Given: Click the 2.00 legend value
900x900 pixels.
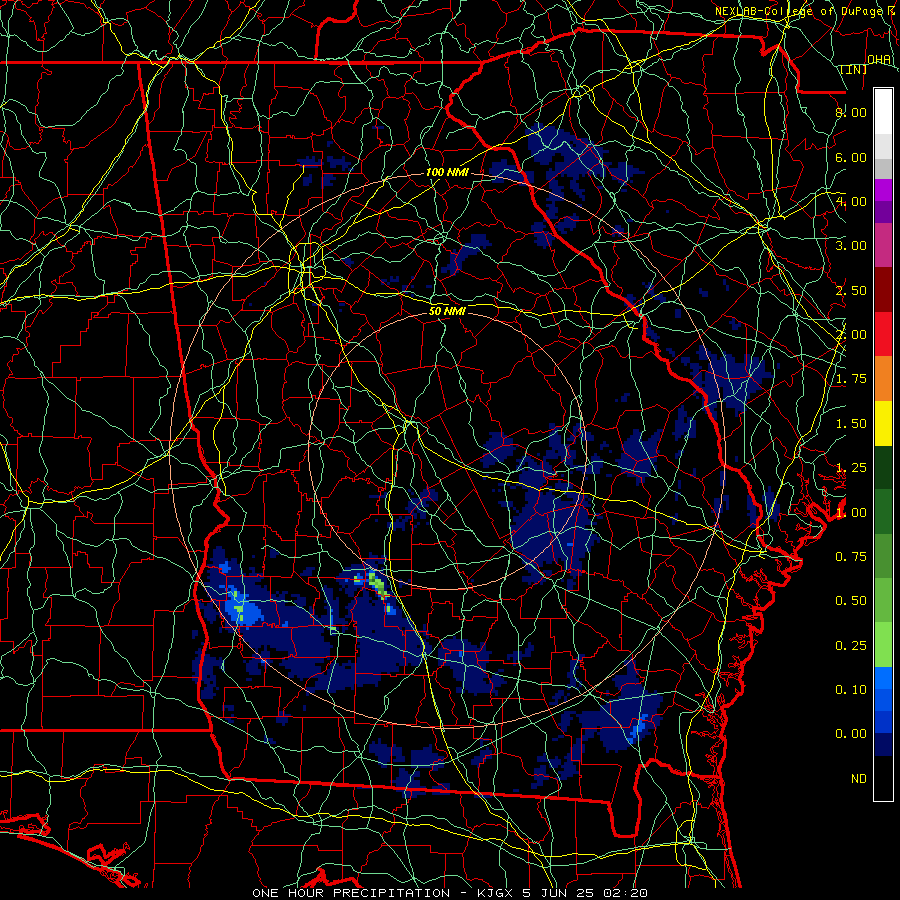Looking at the screenshot, I should tap(851, 335).
